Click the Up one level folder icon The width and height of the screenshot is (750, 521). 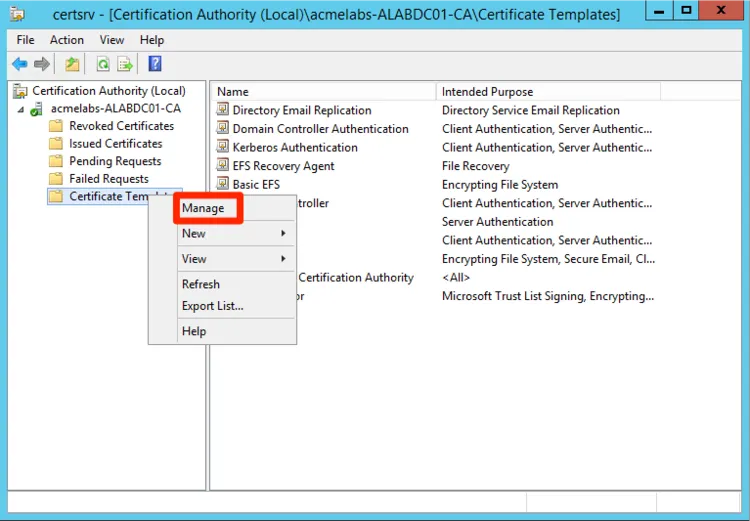72,64
